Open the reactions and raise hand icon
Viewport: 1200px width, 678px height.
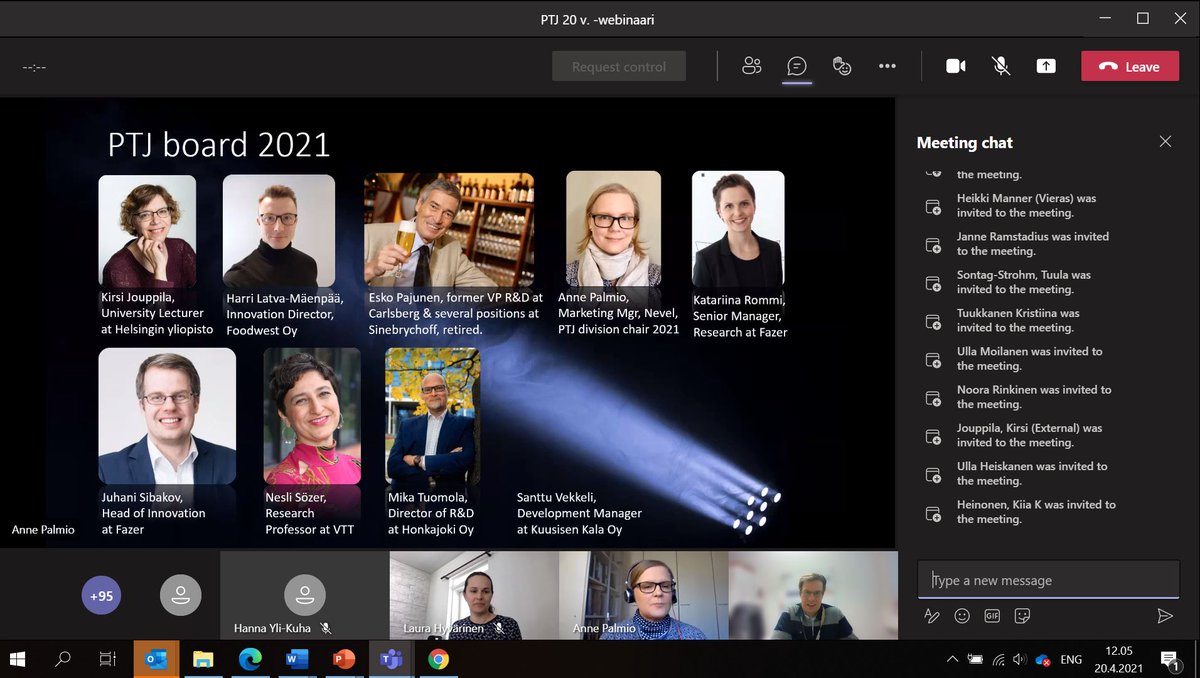tap(842, 66)
